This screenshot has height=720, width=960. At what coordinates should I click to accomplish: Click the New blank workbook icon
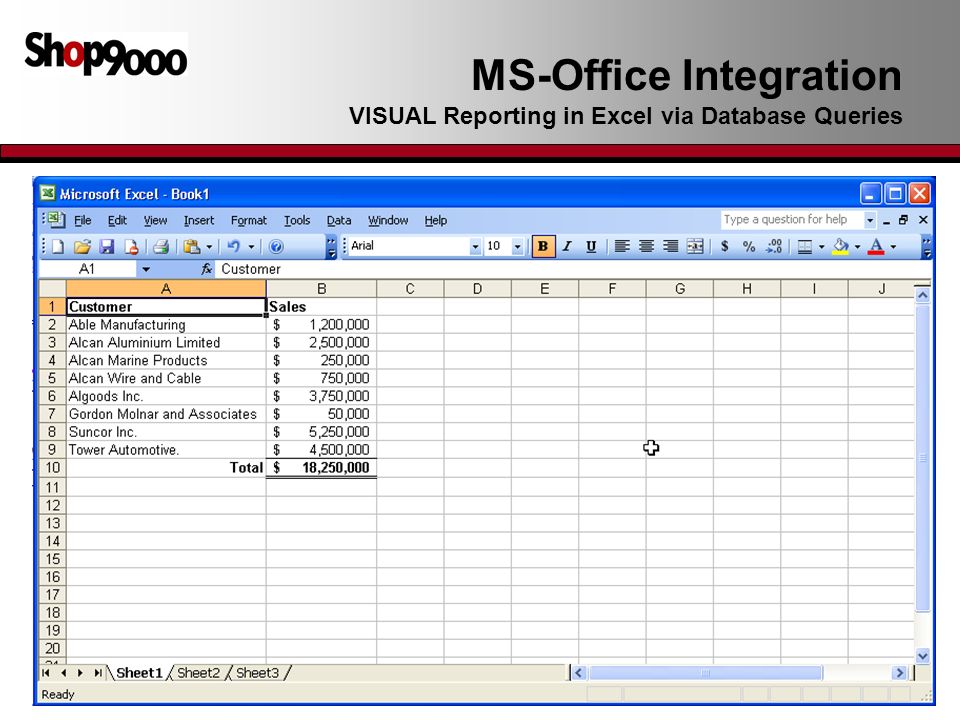[x=58, y=247]
